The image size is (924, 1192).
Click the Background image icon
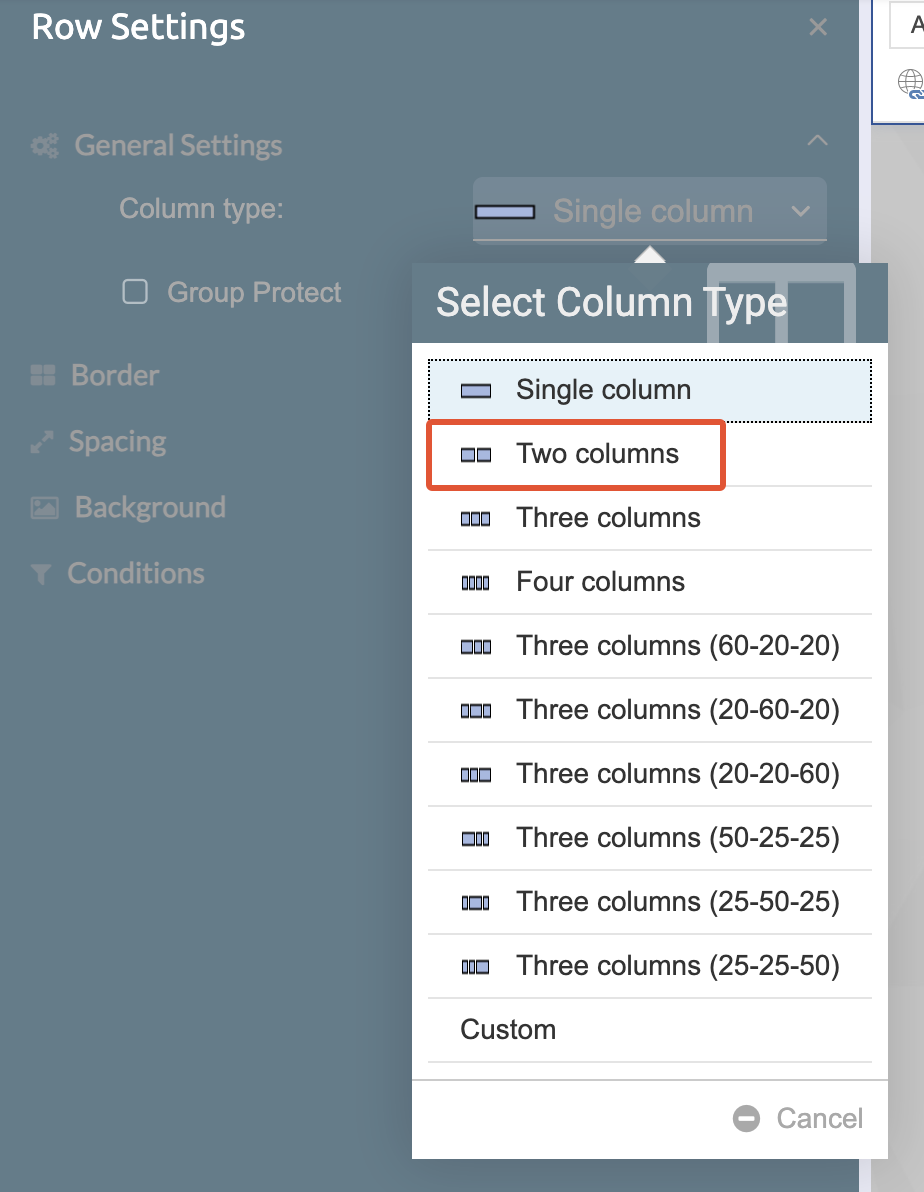44,508
